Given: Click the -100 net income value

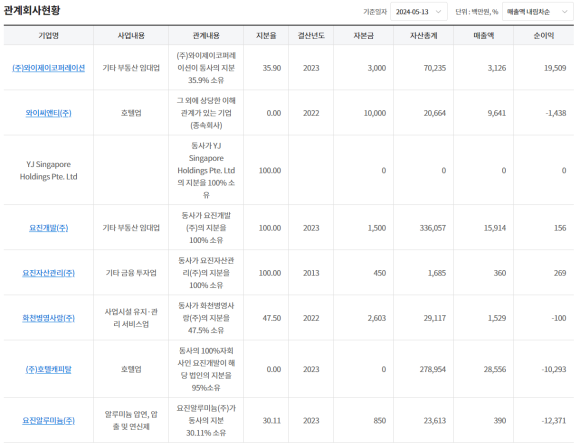Looking at the screenshot, I should tap(559, 318).
